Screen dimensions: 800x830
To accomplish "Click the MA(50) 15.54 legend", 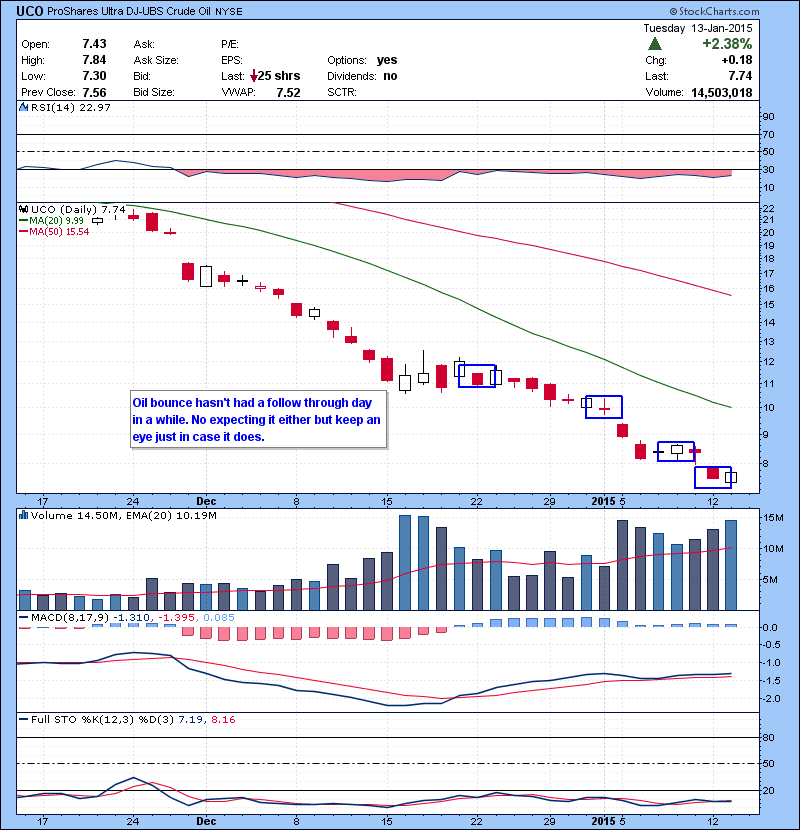I will tap(59, 232).
